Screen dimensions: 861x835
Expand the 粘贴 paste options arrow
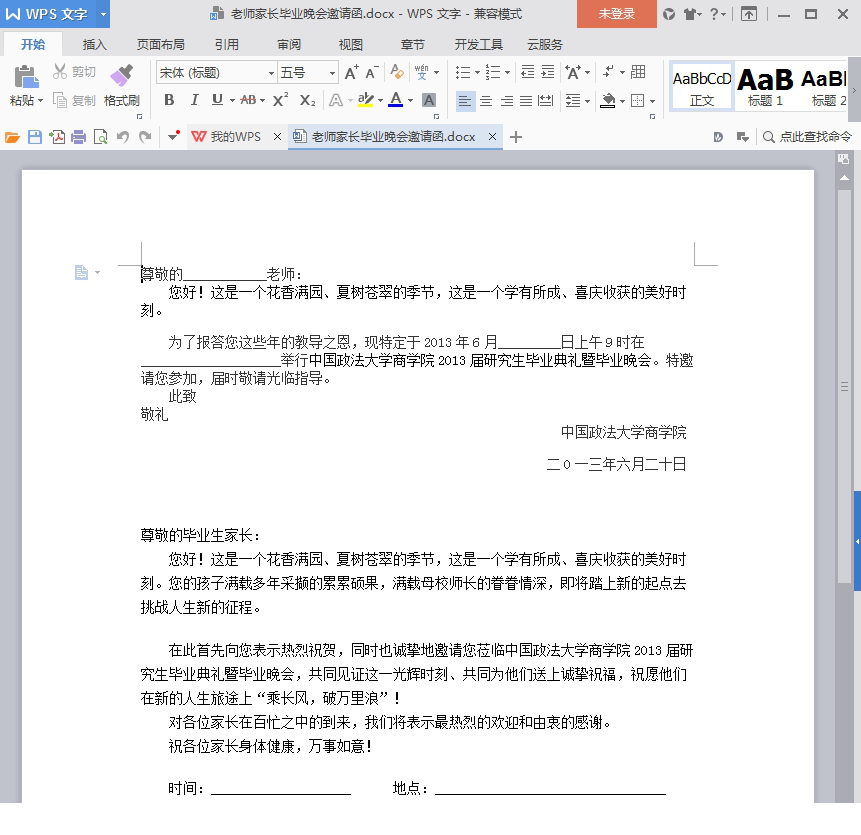tap(41, 101)
